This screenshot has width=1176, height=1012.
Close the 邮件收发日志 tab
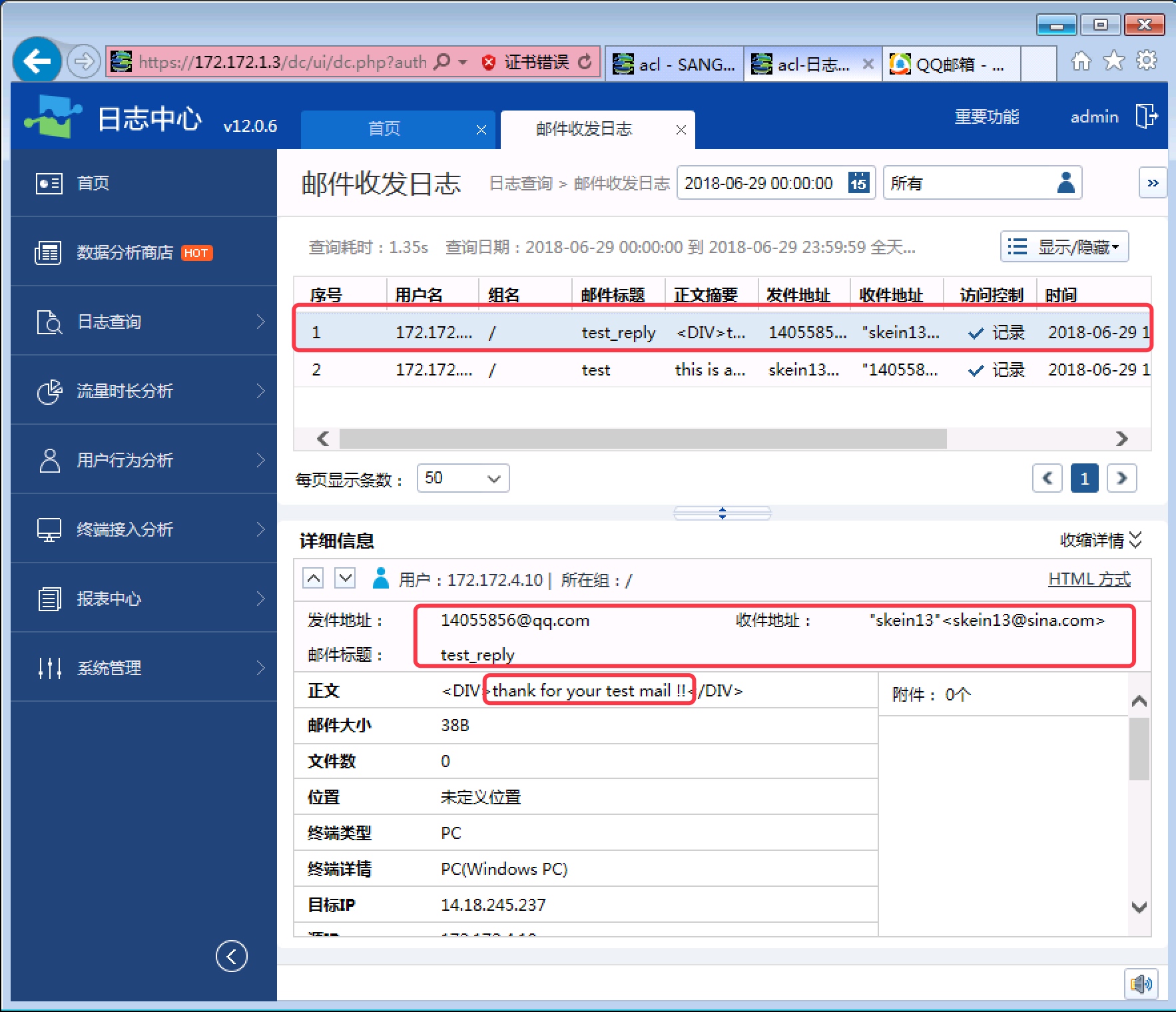point(681,130)
